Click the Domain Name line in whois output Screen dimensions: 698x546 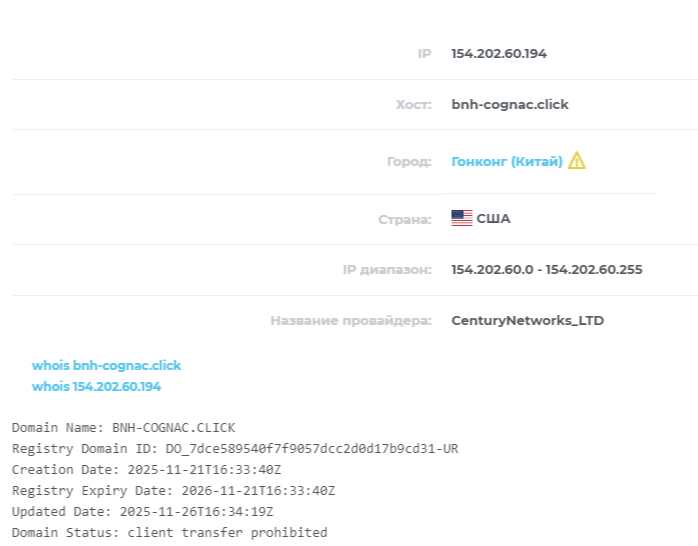tap(123, 427)
